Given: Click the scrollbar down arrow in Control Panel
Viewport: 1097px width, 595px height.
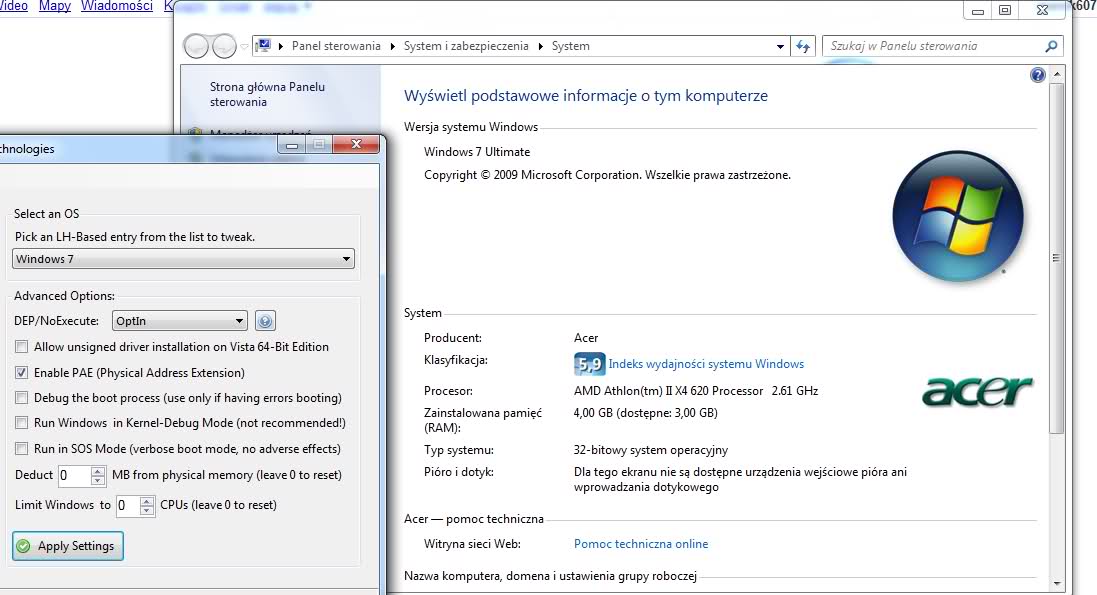Looking at the screenshot, I should tap(1056, 583).
